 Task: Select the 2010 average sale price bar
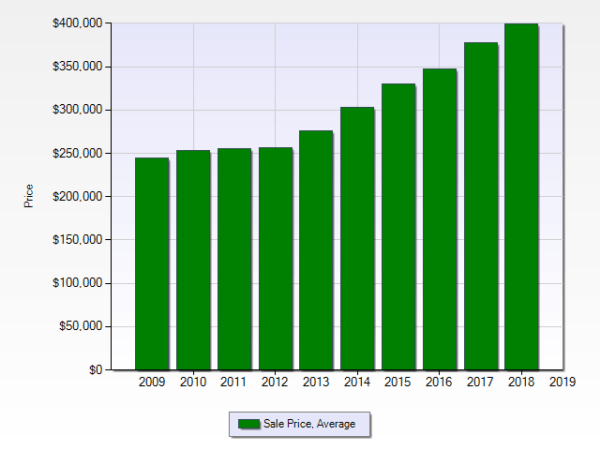pos(193,260)
